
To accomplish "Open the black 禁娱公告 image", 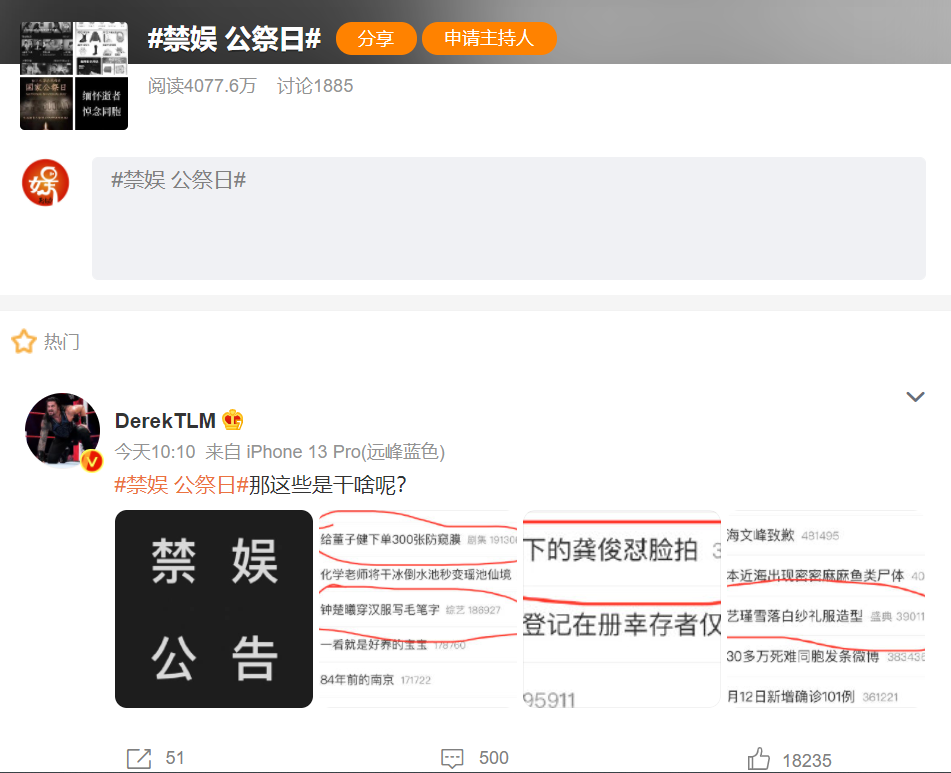I will (x=213, y=609).
